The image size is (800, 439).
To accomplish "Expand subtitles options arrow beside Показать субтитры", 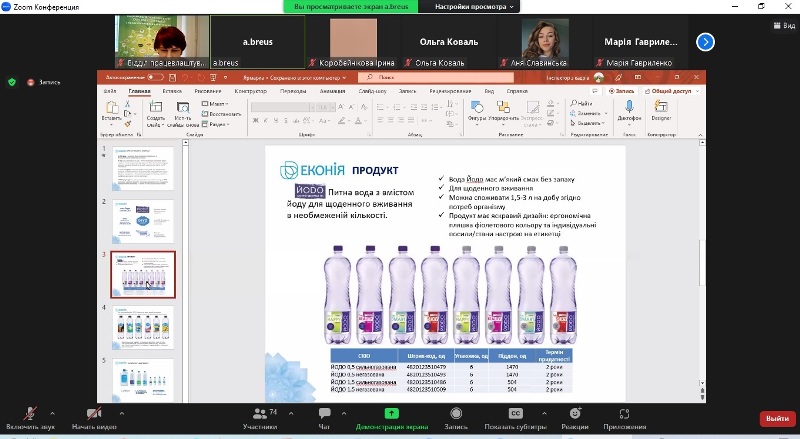I will [x=544, y=413].
